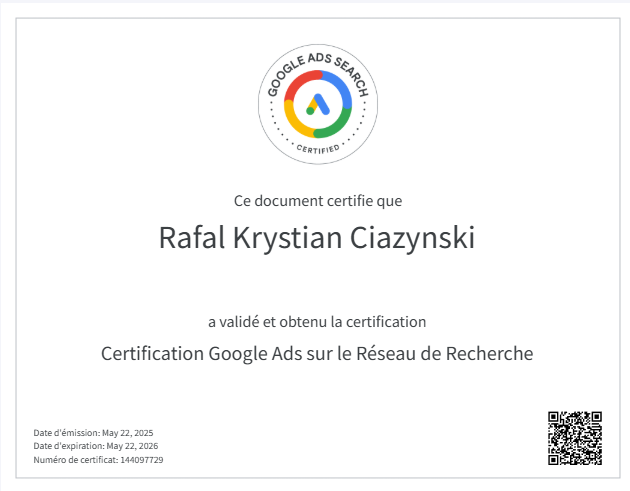The width and height of the screenshot is (630, 491).
Task: Click the Google Ads logo inside badge
Action: click(318, 104)
